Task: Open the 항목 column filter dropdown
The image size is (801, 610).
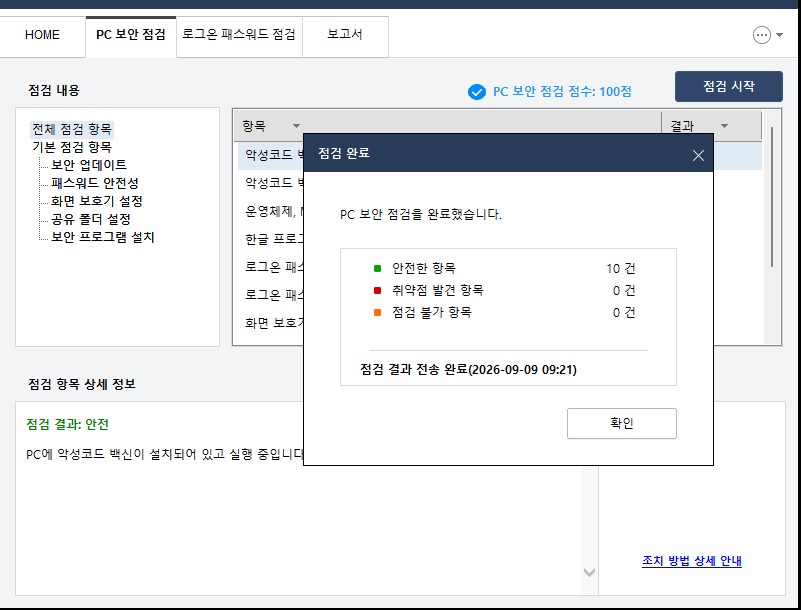Action: click(x=296, y=126)
